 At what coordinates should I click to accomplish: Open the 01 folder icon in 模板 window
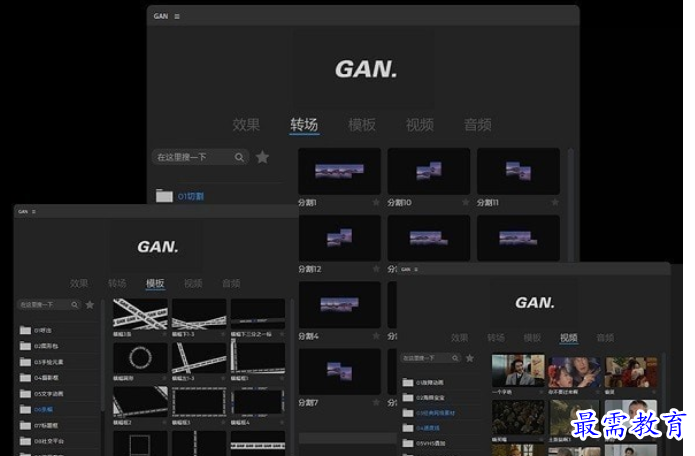(25, 330)
